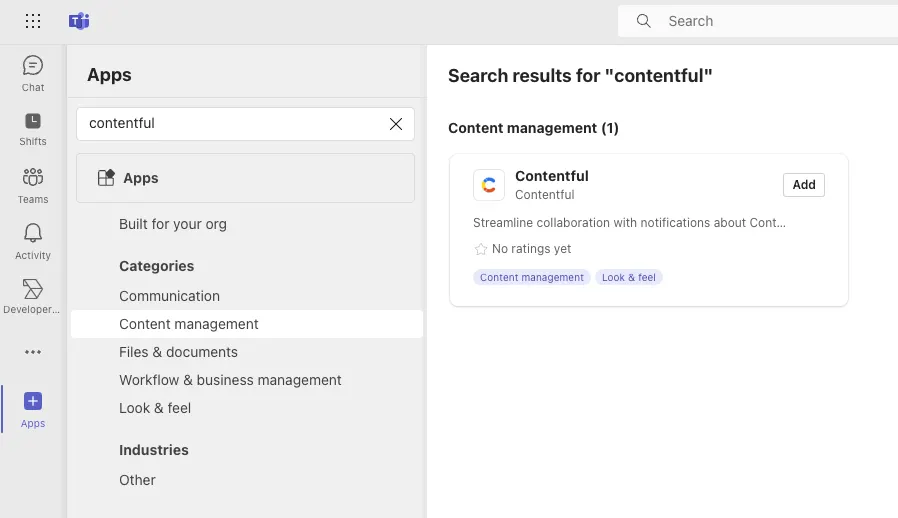Click the 'No ratings yet' text

[x=531, y=249]
